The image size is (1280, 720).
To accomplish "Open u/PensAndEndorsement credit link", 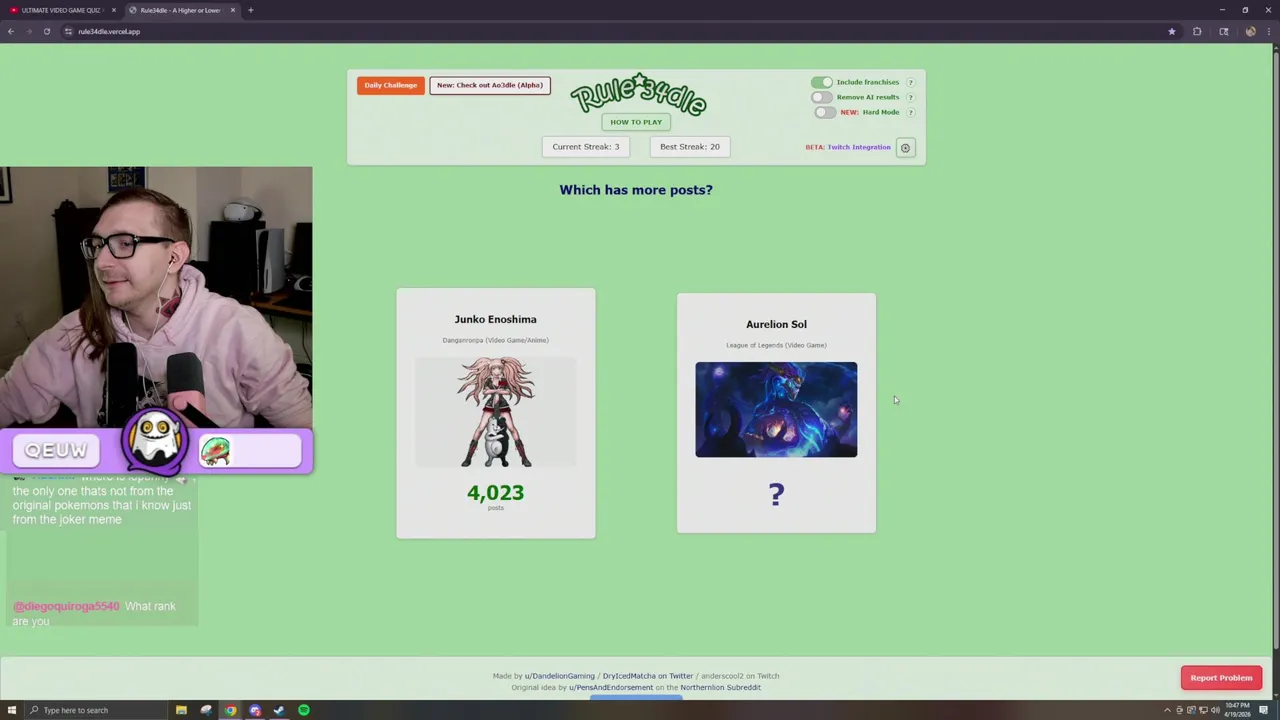I will click(611, 688).
